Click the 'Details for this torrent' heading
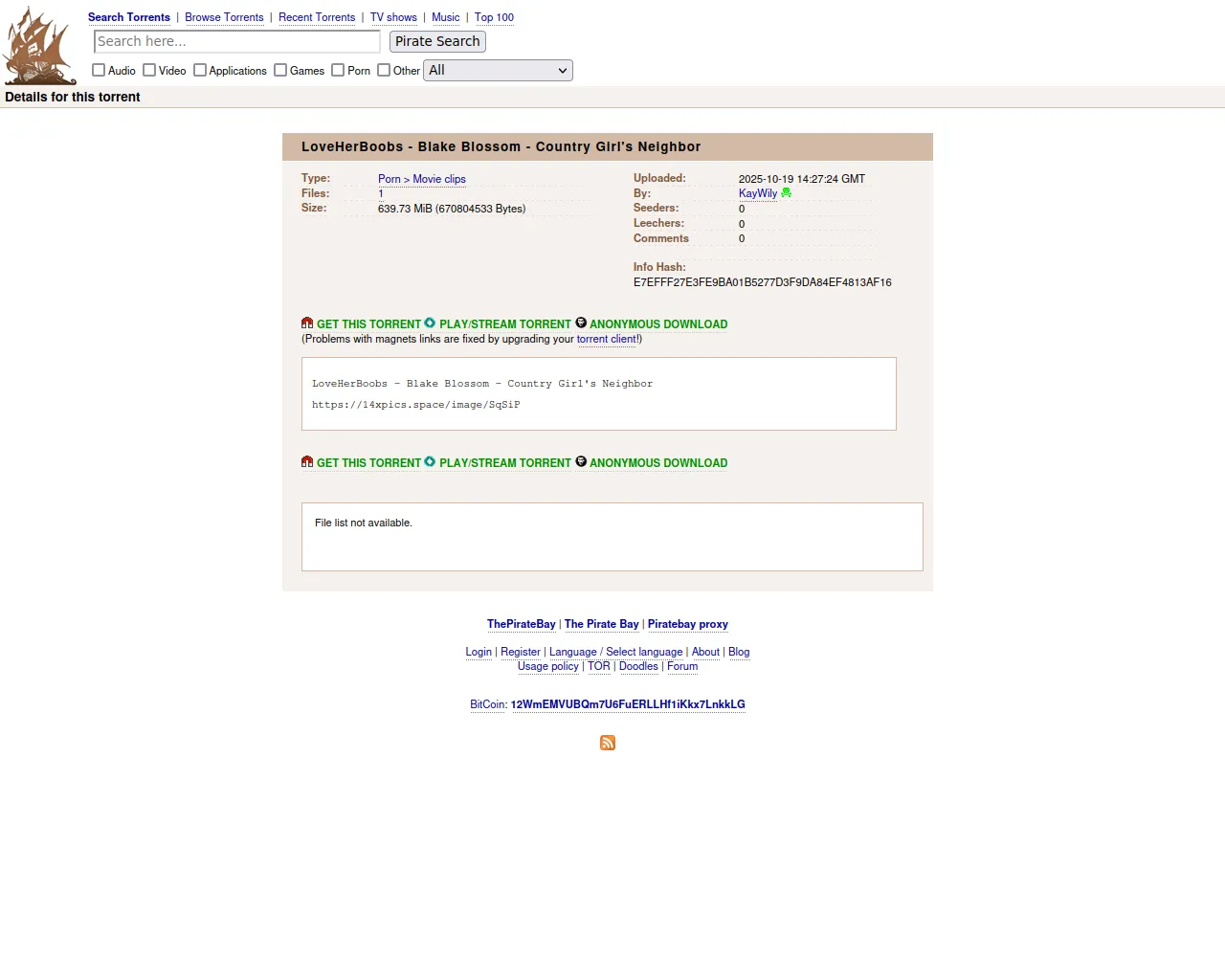Viewport: 1225px width, 980px height. click(73, 97)
